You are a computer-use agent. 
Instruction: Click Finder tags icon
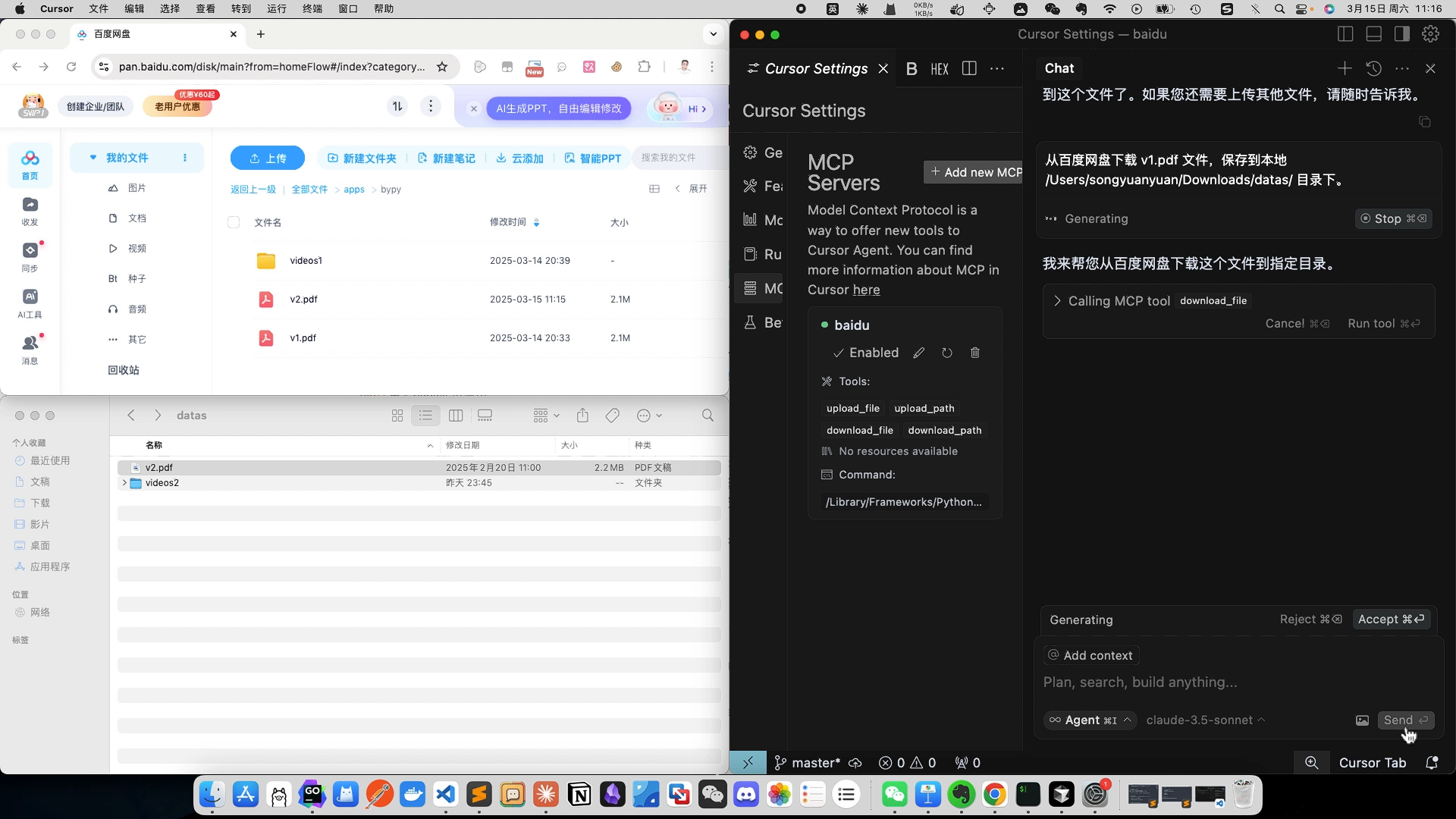coord(613,416)
